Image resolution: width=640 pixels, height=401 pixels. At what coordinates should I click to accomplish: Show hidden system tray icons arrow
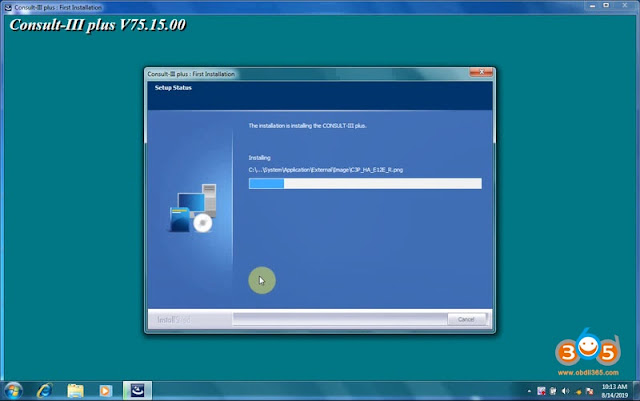click(x=529, y=391)
